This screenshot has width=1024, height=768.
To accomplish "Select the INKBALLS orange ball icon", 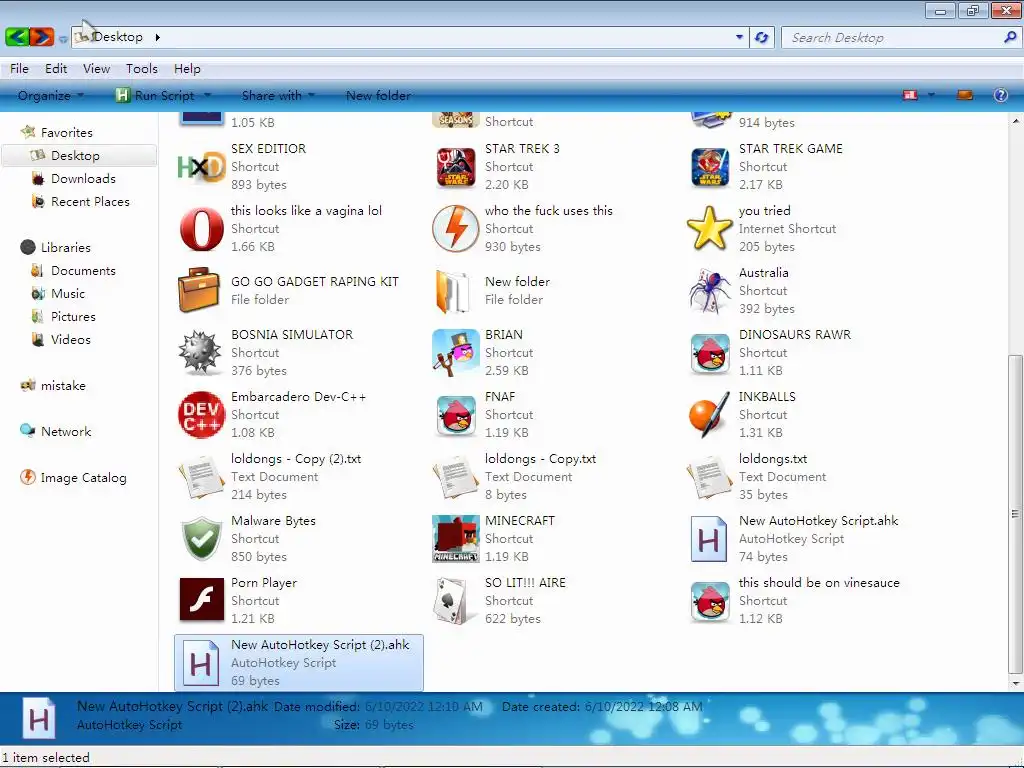I will [x=709, y=415].
